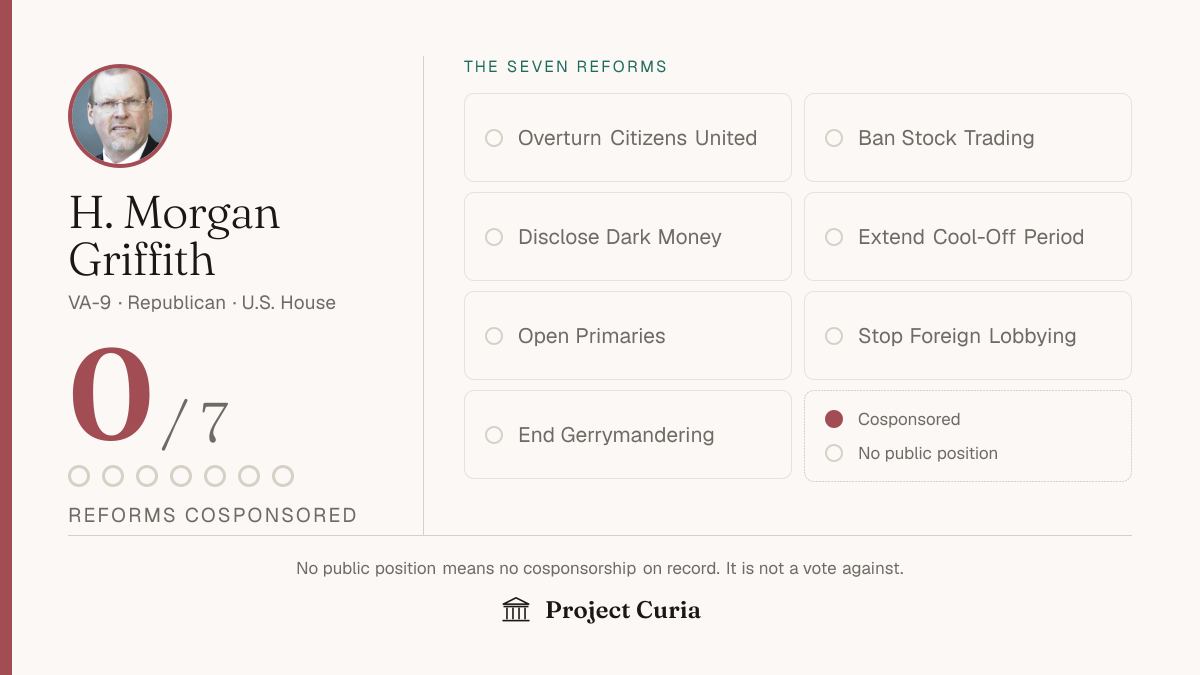Open the Stop Foreign Lobbying card
This screenshot has width=1200, height=675.
pyautogui.click(x=968, y=336)
